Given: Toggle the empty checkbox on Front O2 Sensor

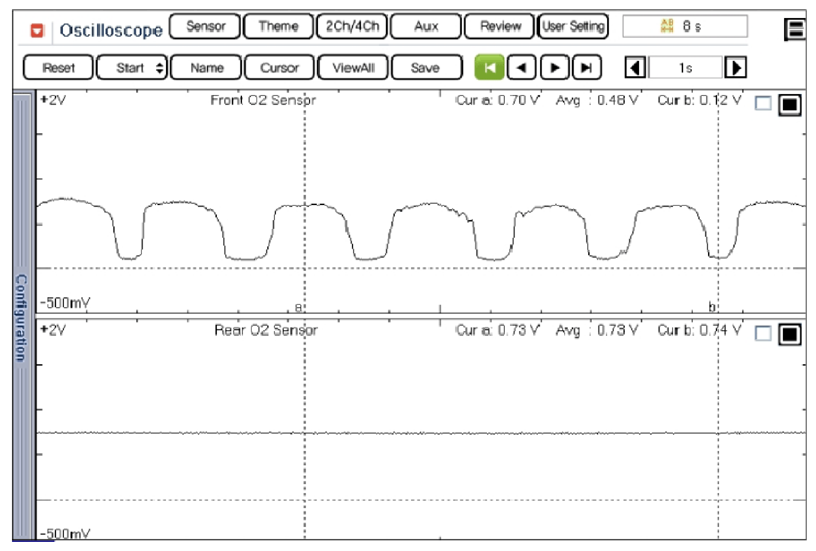Looking at the screenshot, I should click(763, 104).
